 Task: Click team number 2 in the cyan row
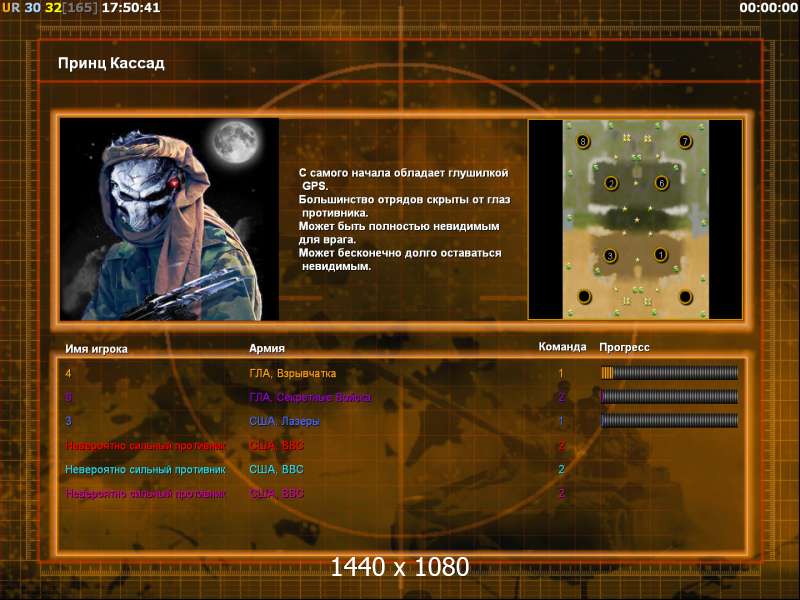(x=562, y=469)
